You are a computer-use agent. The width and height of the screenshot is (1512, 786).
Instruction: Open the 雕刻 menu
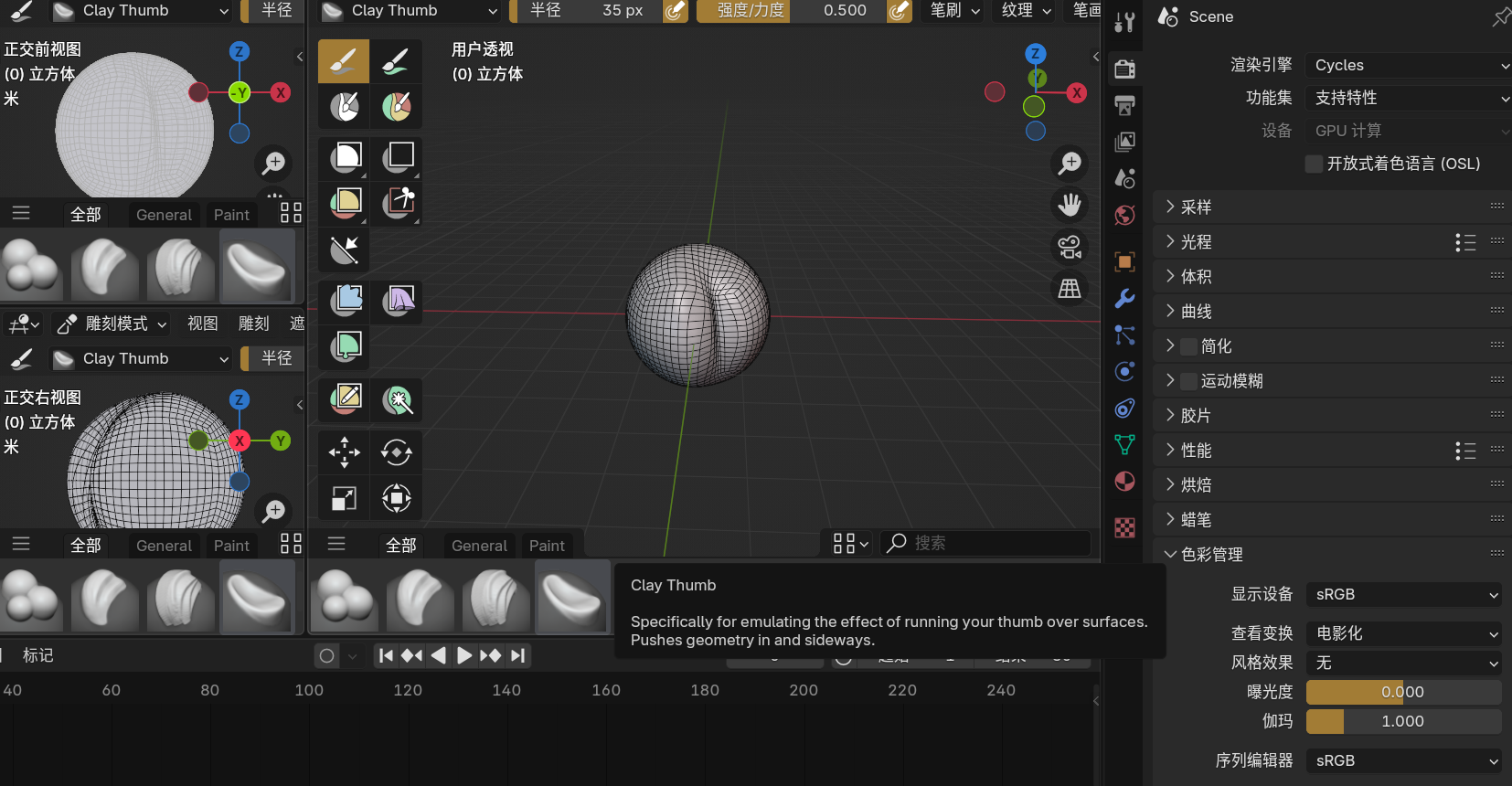pos(254,324)
